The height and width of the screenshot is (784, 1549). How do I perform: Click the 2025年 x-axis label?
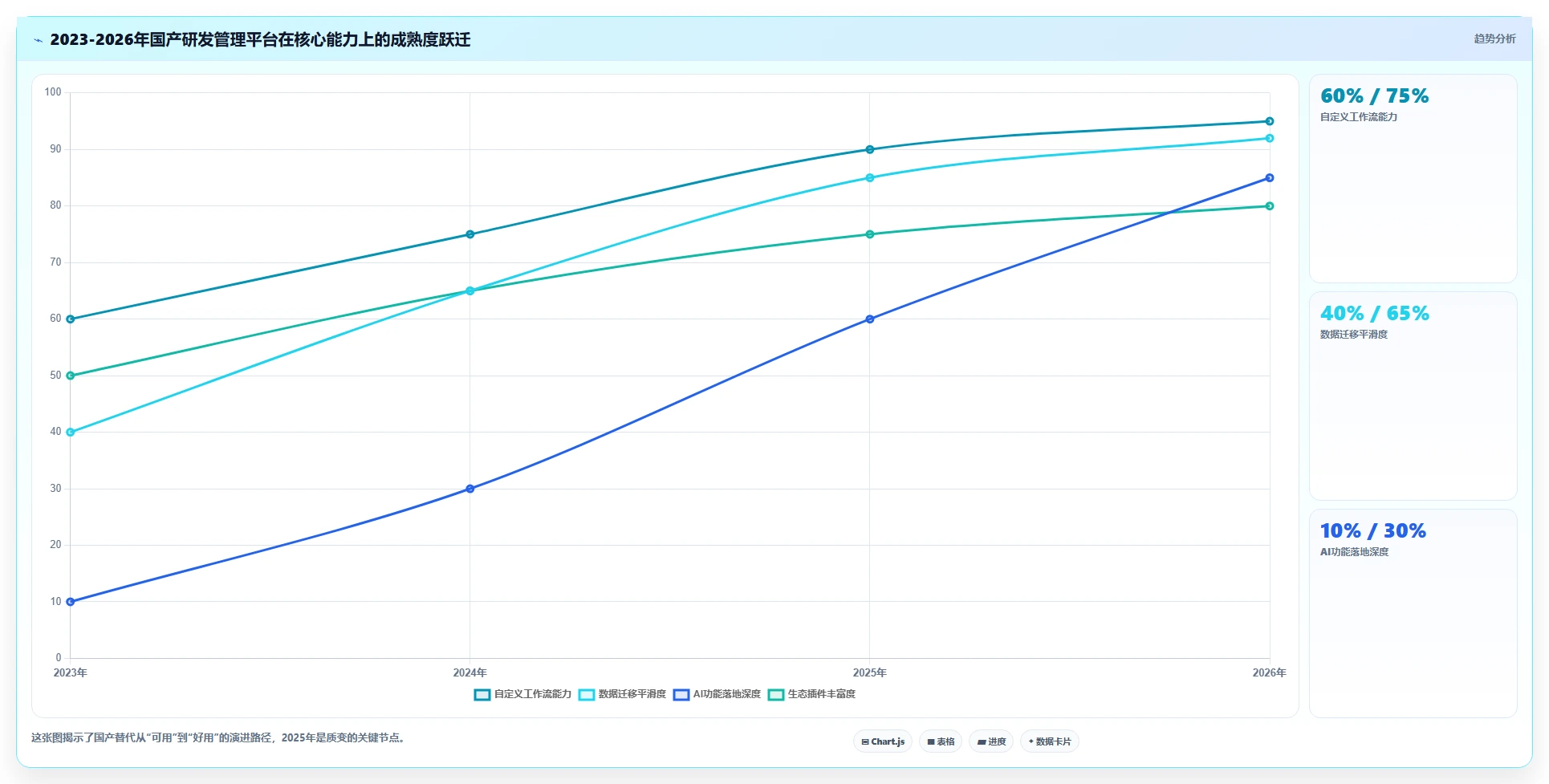click(870, 672)
